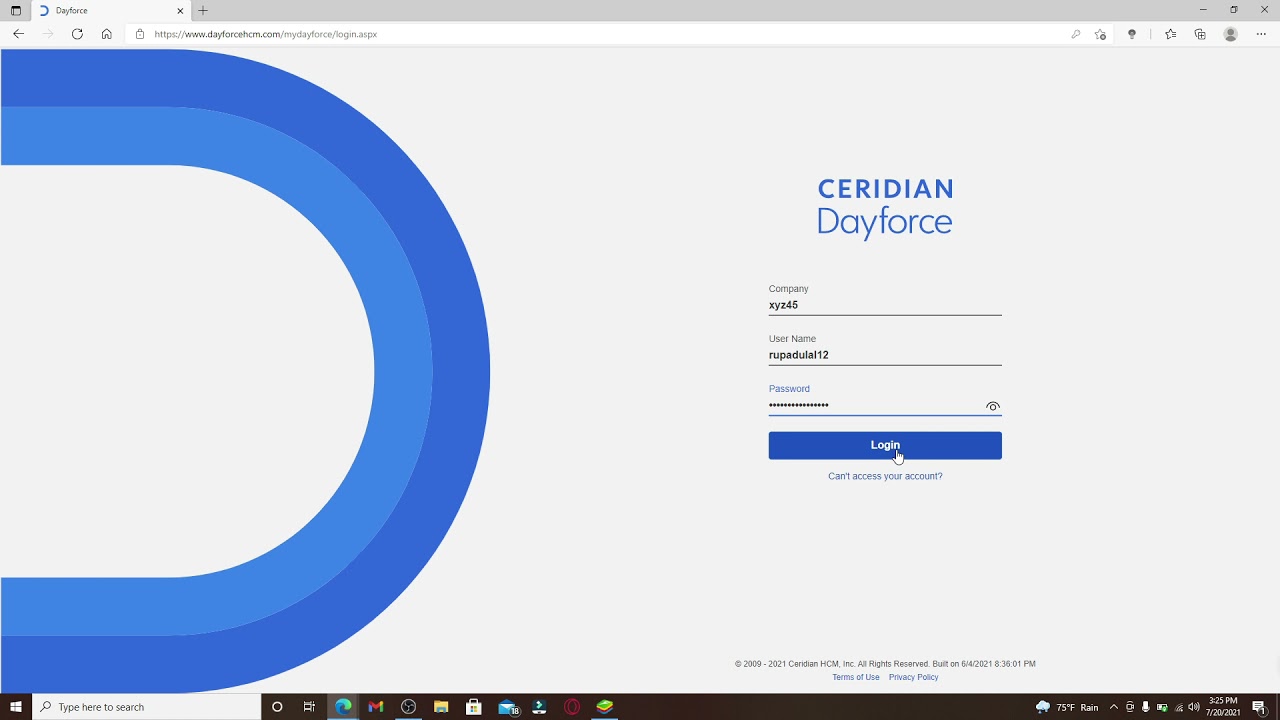Image resolution: width=1280 pixels, height=720 pixels.
Task: Click the address bar URL
Action: pos(266,34)
